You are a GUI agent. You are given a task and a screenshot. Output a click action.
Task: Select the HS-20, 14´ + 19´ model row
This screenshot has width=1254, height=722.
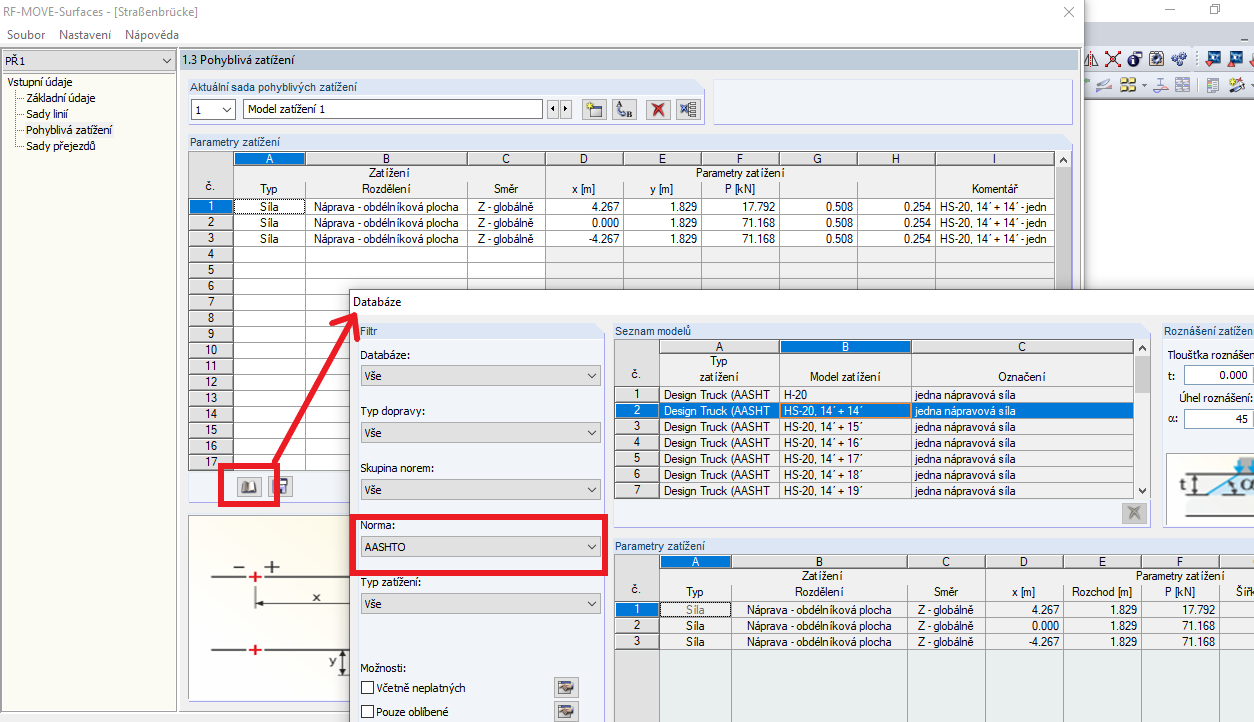[x=874, y=490]
